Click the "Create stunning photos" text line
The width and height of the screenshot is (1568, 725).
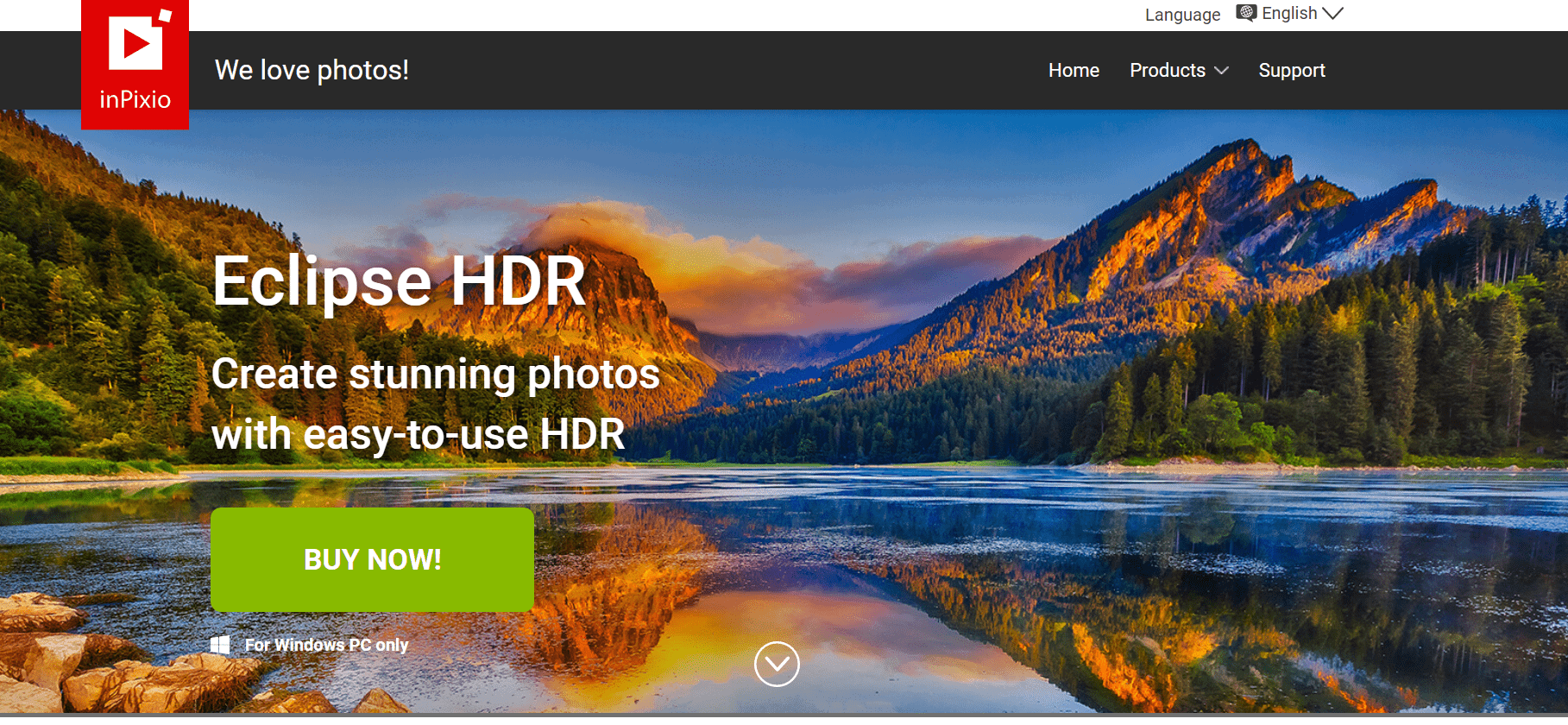click(x=435, y=374)
